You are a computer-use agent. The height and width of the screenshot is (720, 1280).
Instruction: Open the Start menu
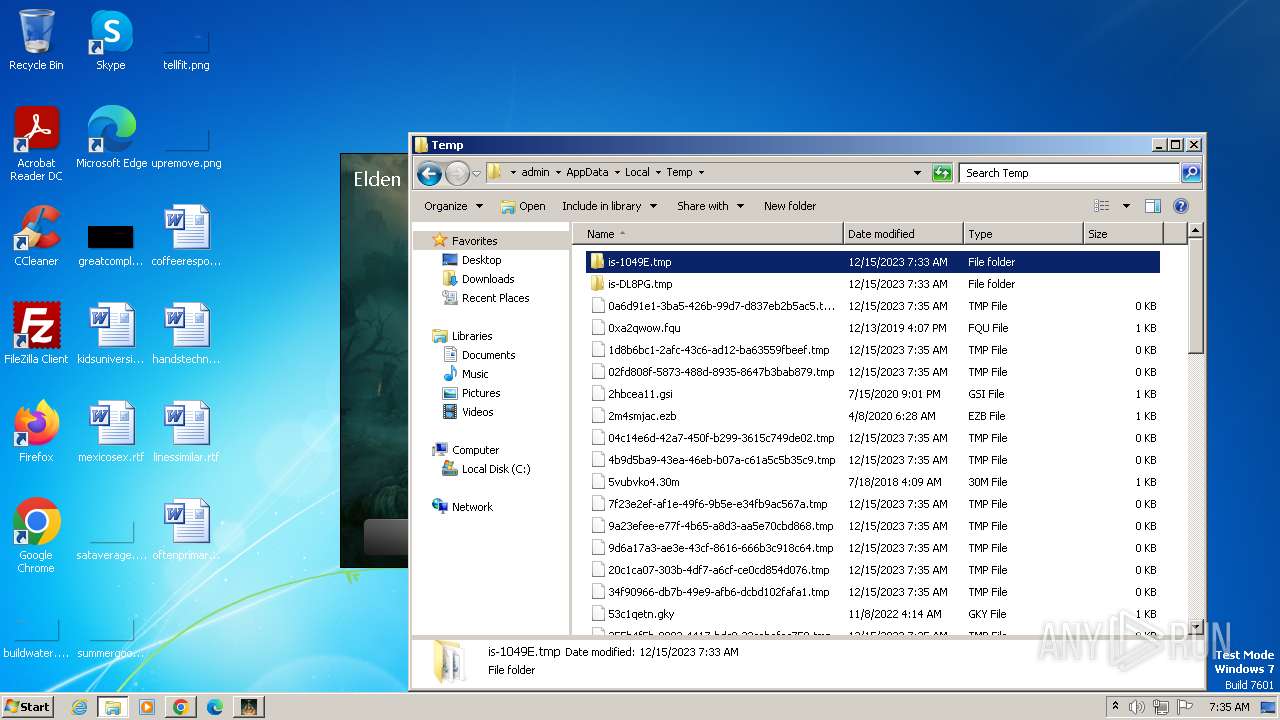[27, 707]
